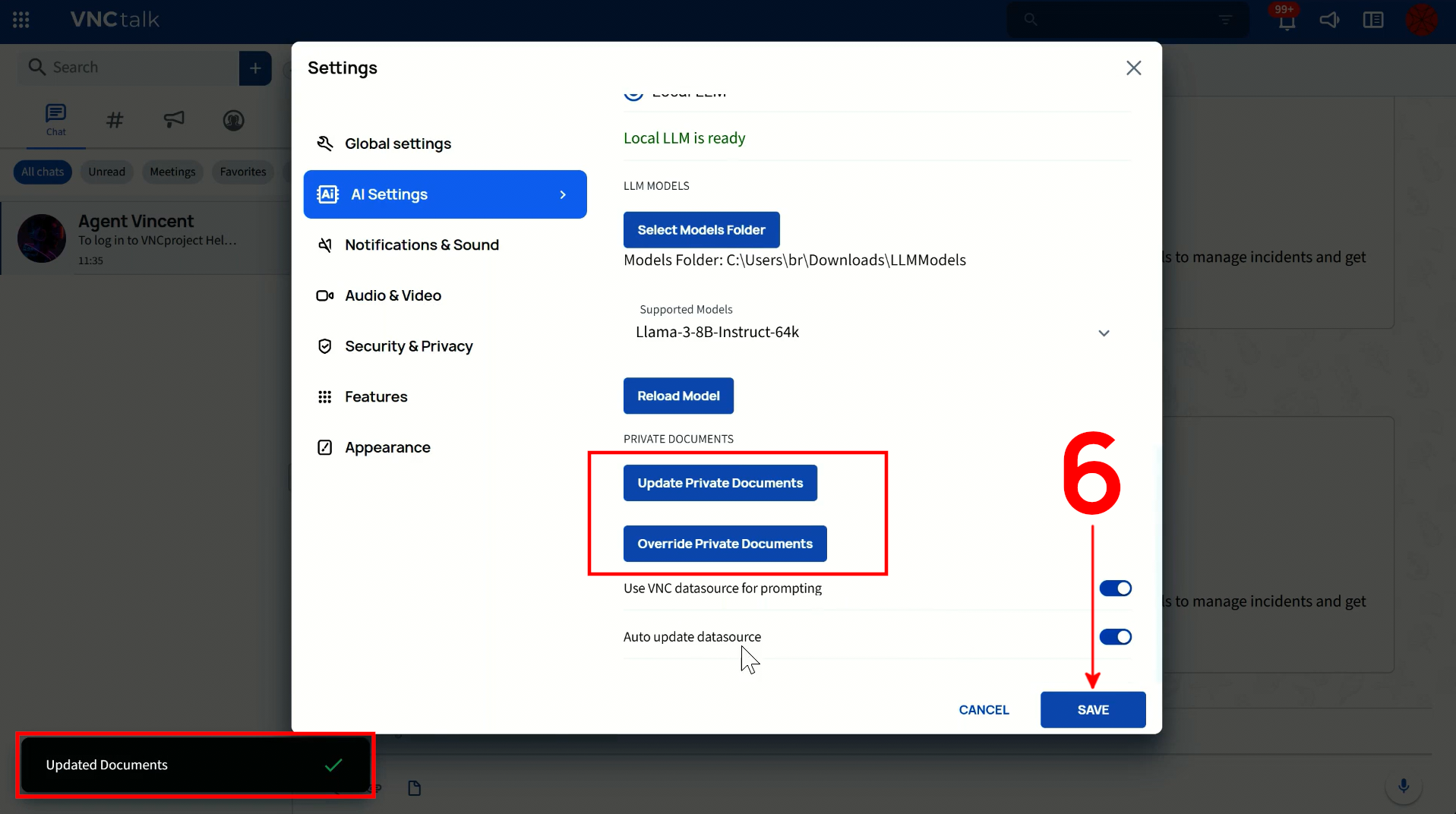Select the Local LLM radio button
Image resolution: width=1456 pixels, height=814 pixels.
pyautogui.click(x=633, y=93)
